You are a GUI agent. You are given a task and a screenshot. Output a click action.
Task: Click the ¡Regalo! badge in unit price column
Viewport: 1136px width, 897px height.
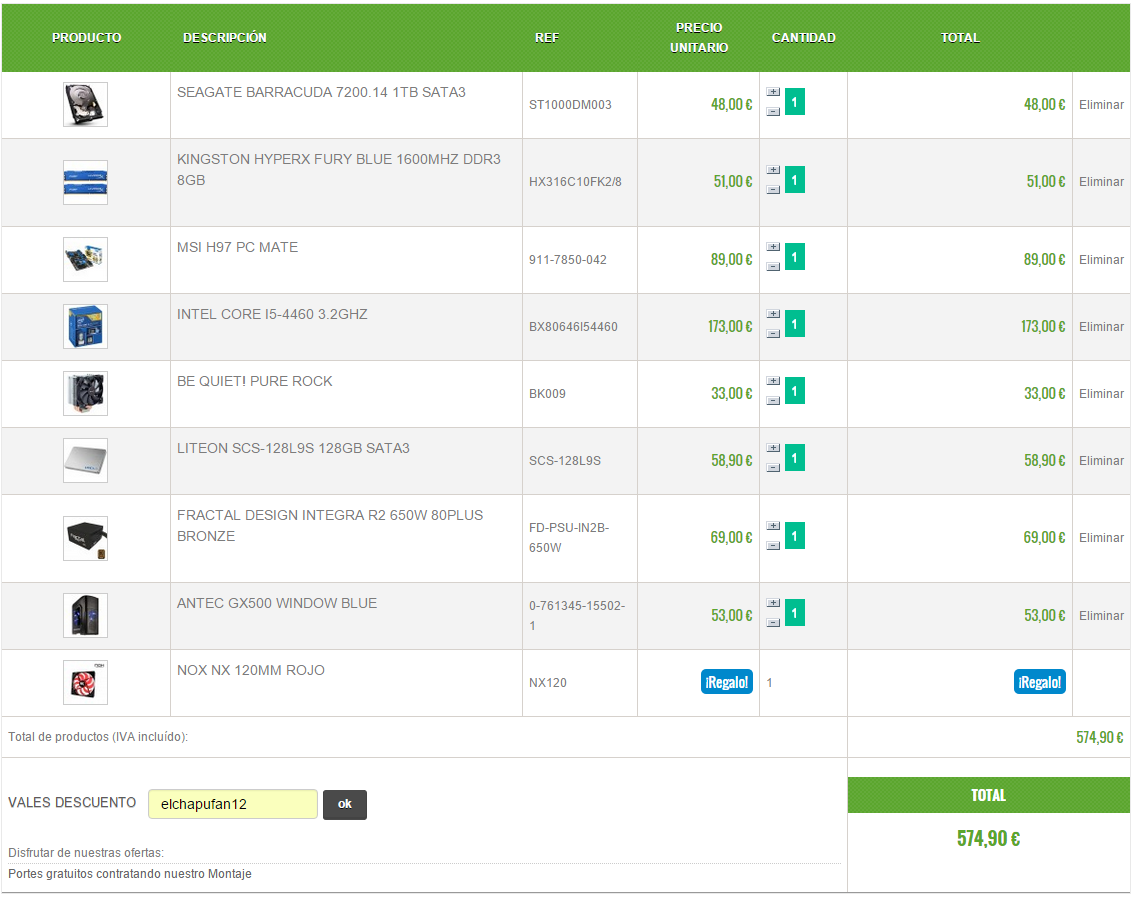pyautogui.click(x=727, y=682)
